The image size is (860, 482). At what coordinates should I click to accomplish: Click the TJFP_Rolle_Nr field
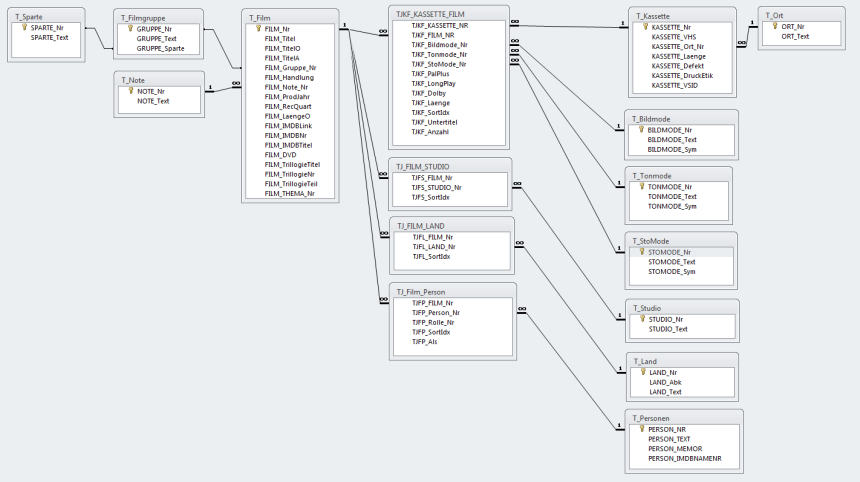pyautogui.click(x=435, y=322)
